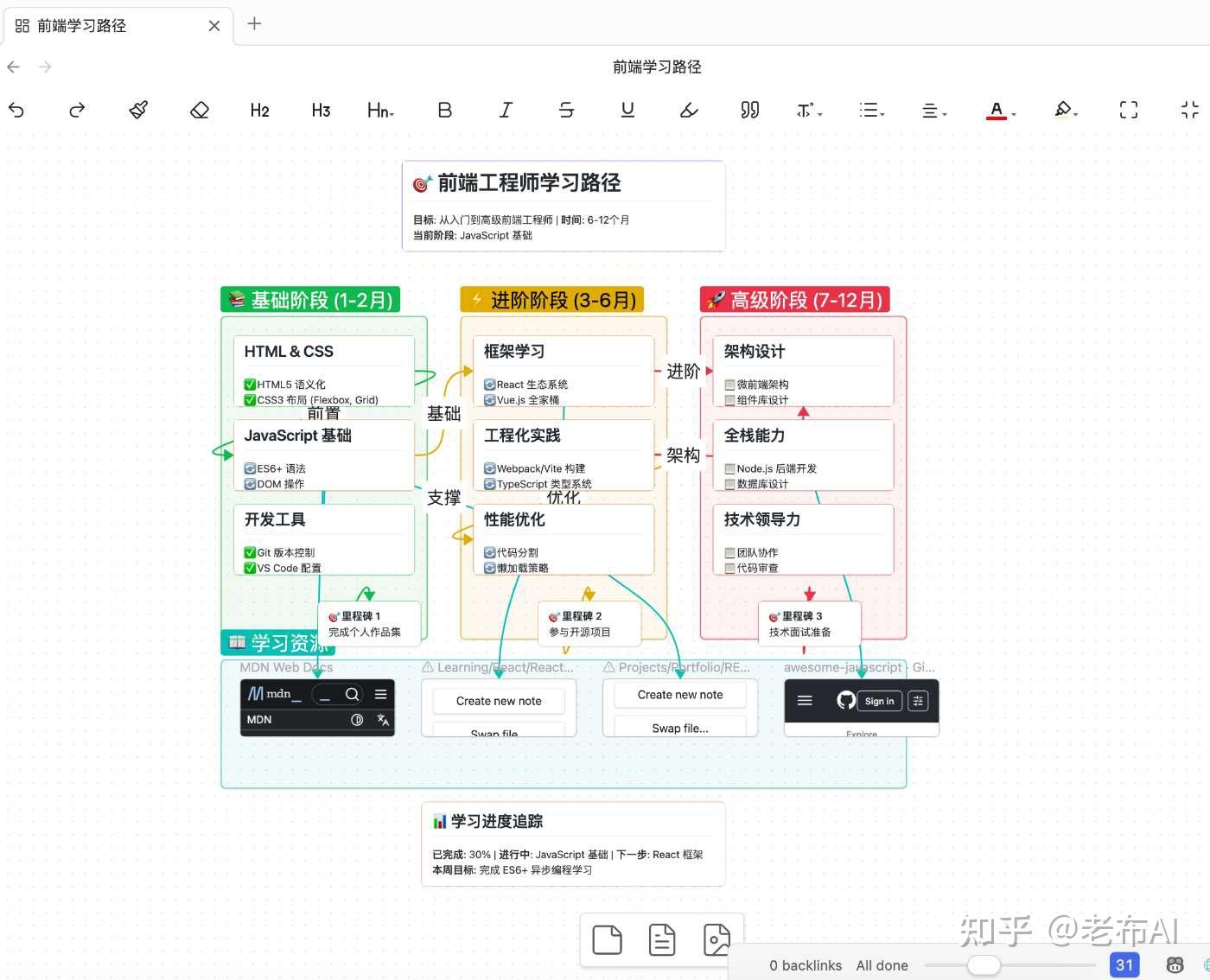This screenshot has width=1210, height=980.
Task: Check the 微前端架构 box
Action: pos(730,385)
